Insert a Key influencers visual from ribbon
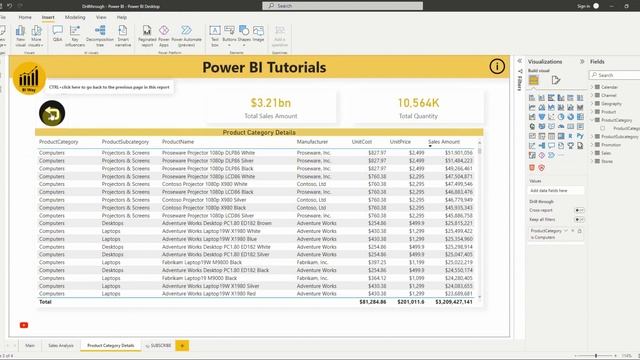640x360 pixels. pyautogui.click(x=75, y=36)
